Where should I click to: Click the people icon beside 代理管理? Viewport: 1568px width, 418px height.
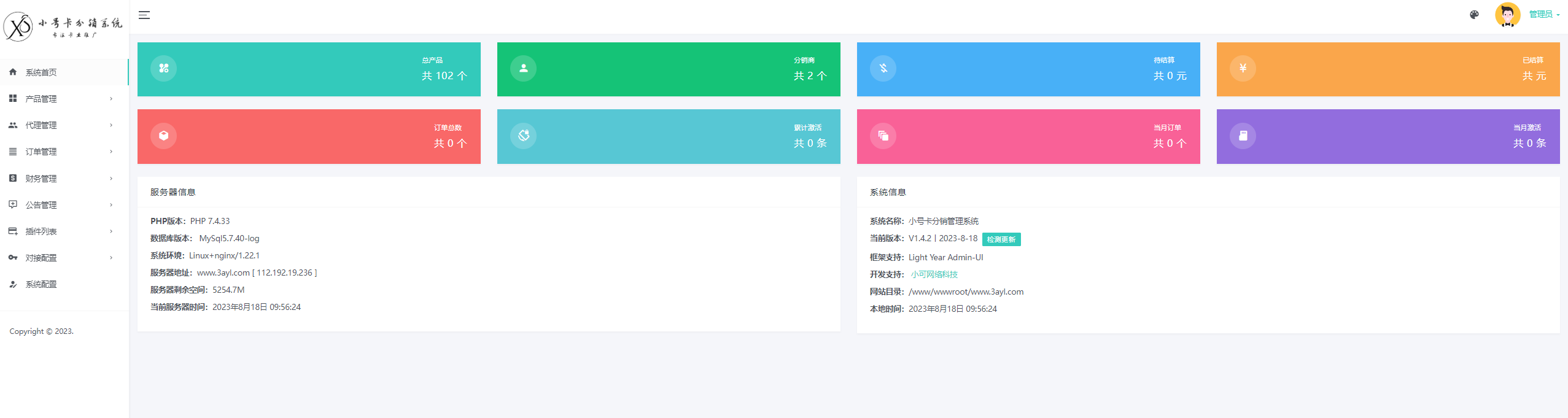pos(13,125)
